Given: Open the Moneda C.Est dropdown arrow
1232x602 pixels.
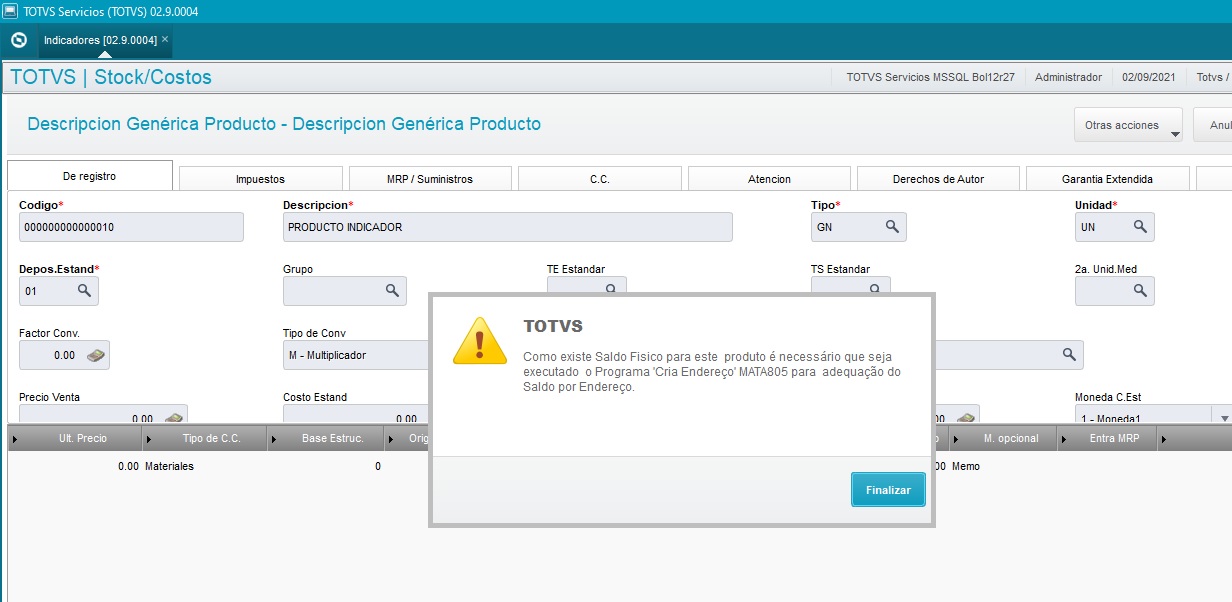Looking at the screenshot, I should pyautogui.click(x=1221, y=417).
